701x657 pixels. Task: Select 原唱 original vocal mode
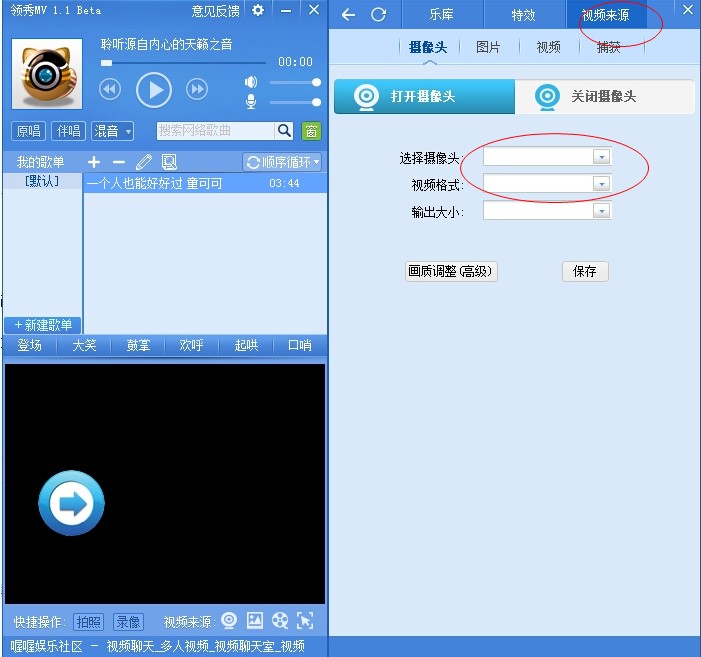(x=28, y=131)
